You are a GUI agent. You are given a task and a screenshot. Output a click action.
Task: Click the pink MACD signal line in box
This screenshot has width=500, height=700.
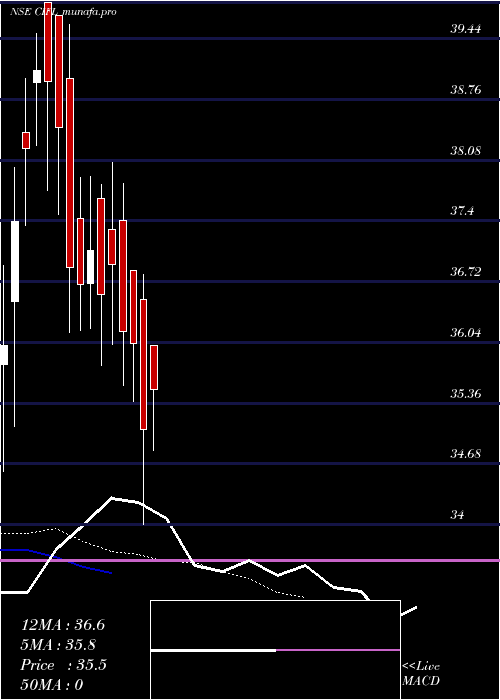pos(338,650)
